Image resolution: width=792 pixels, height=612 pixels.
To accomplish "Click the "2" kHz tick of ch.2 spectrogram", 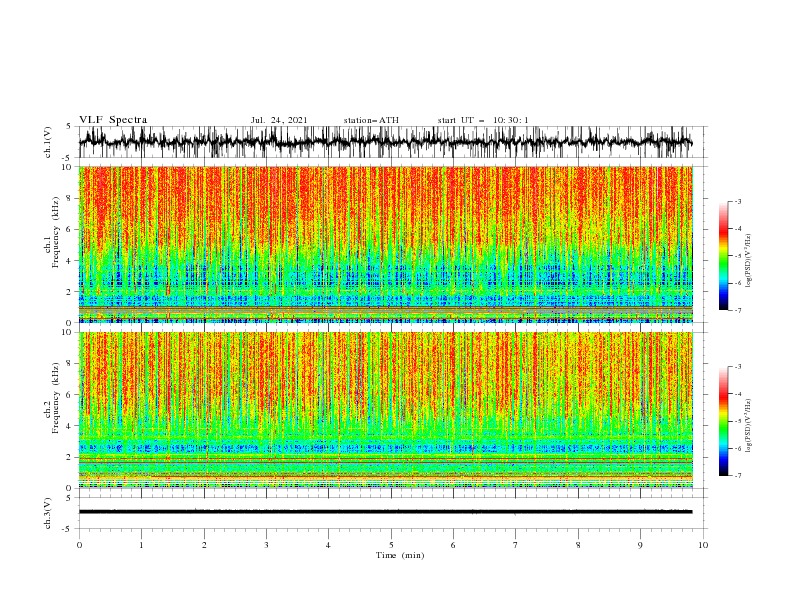I will coord(69,457).
